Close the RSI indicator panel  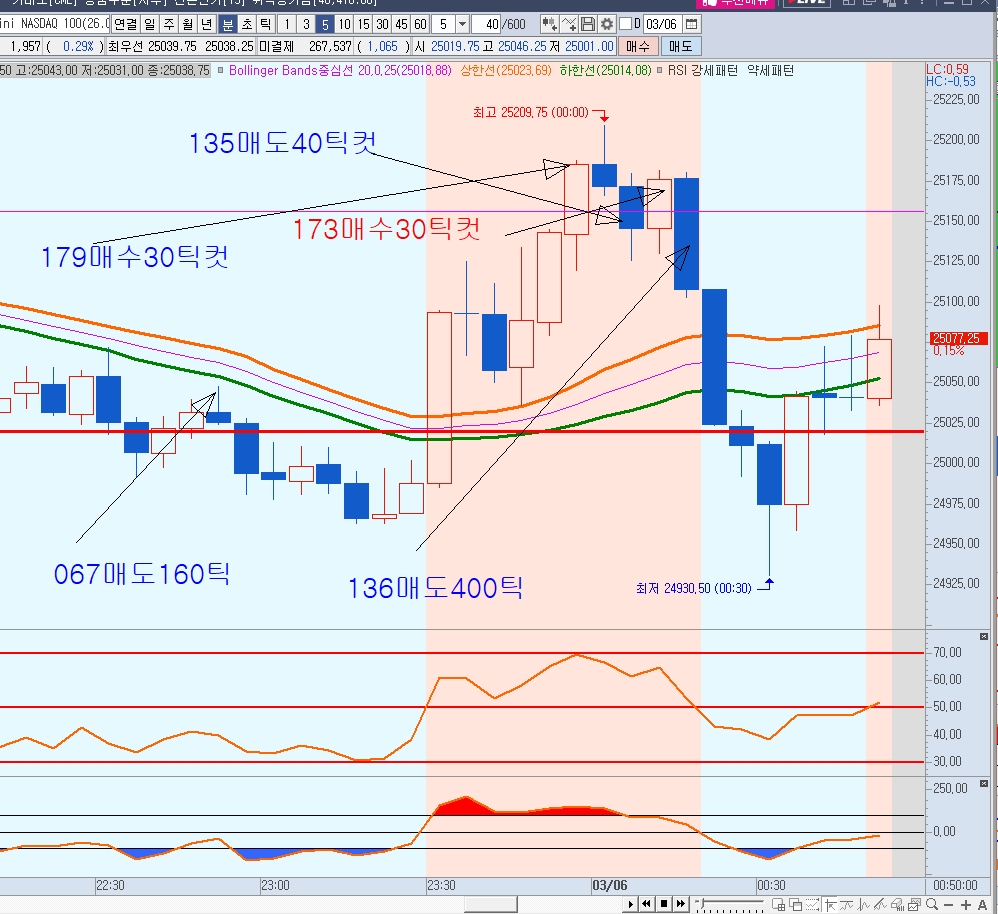983,637
